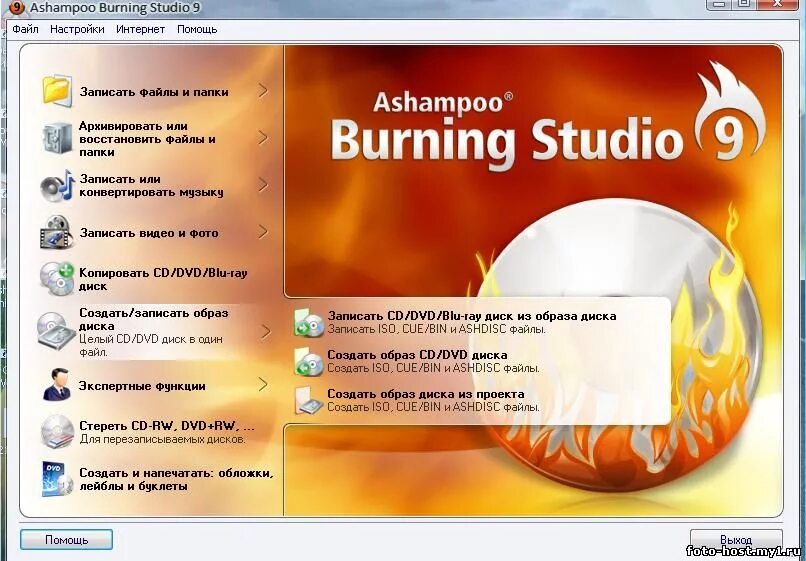Click the icon beside Создать образ диска из проекта
This screenshot has height=561, width=806.
[308, 400]
